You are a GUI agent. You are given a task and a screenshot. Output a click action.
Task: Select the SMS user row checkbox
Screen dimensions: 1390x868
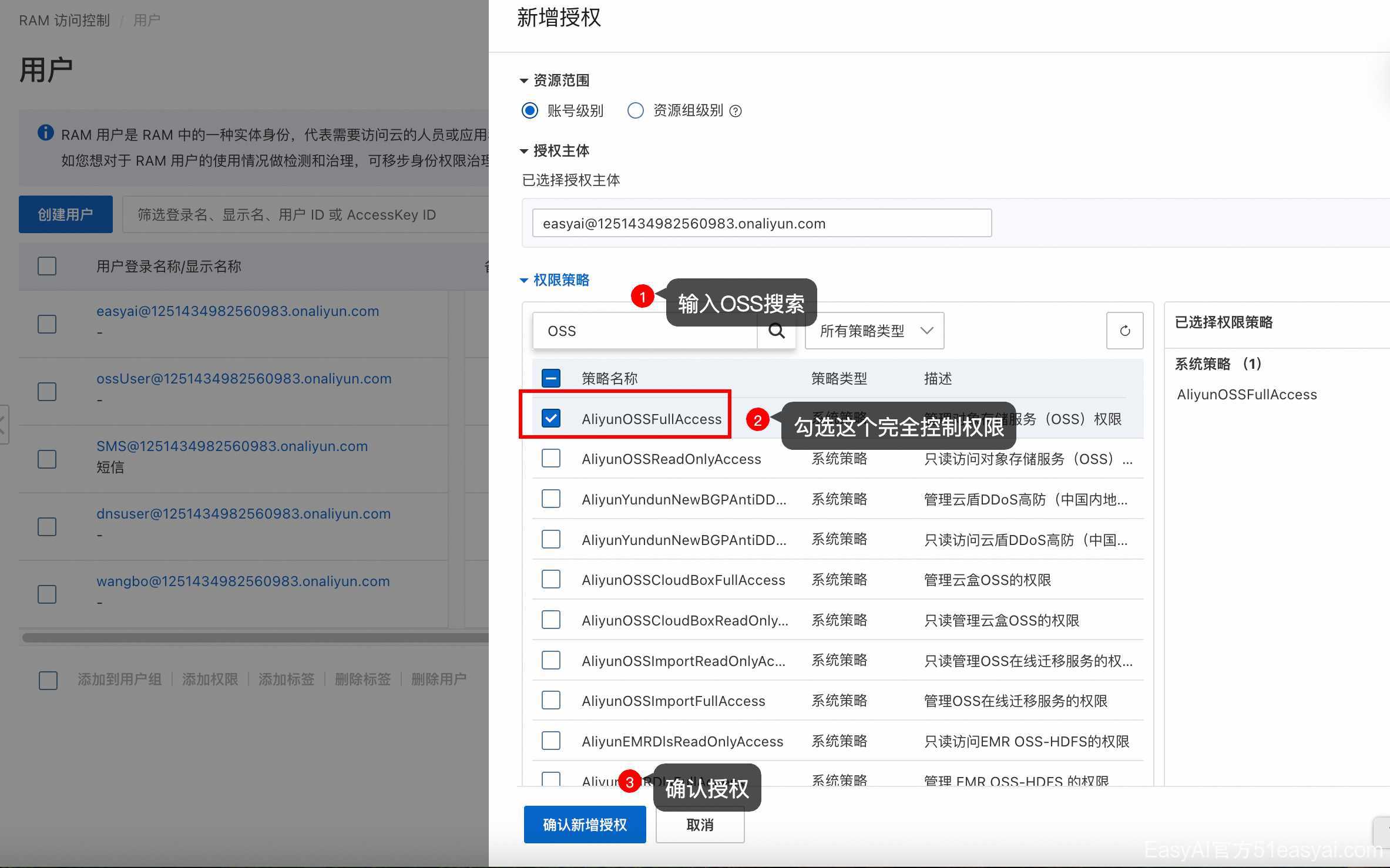point(47,459)
